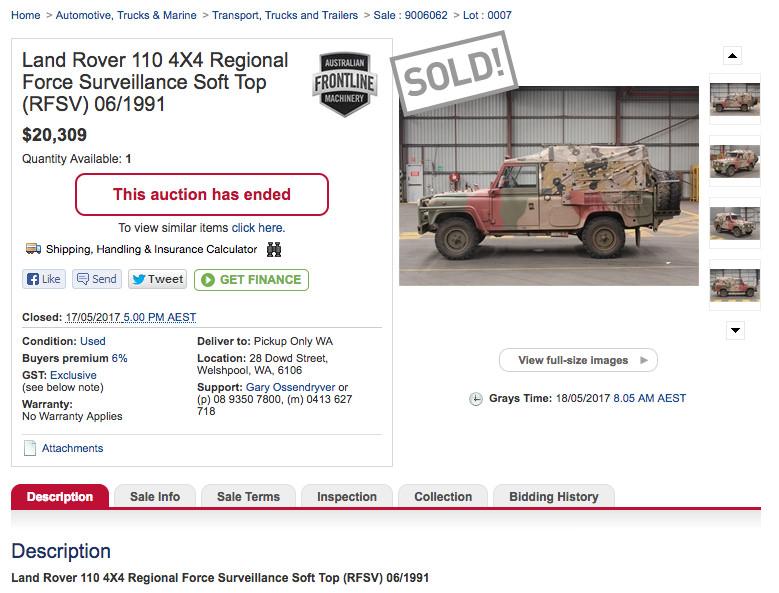The image size is (779, 593).
Task: Click the Facebook Like button
Action: [44, 279]
